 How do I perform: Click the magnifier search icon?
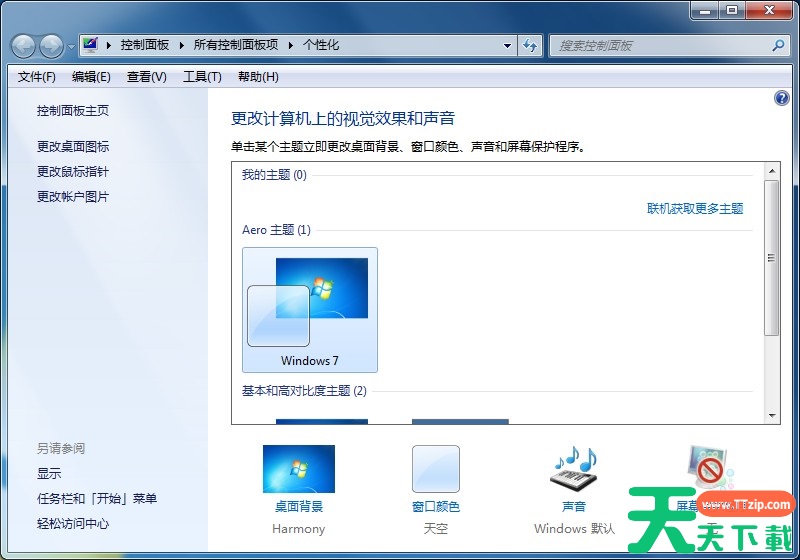click(x=778, y=46)
